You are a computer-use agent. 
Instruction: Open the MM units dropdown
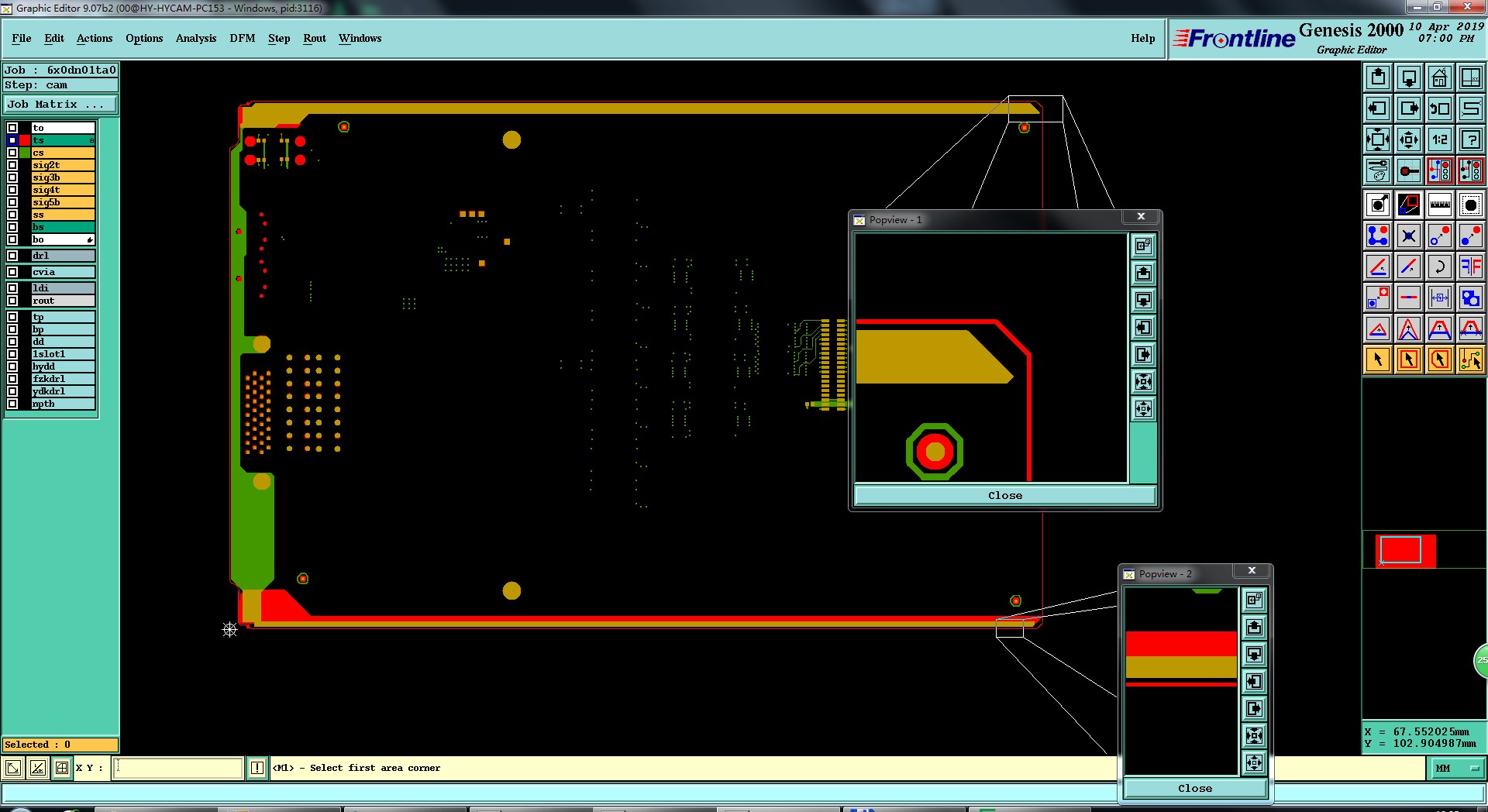coord(1456,768)
